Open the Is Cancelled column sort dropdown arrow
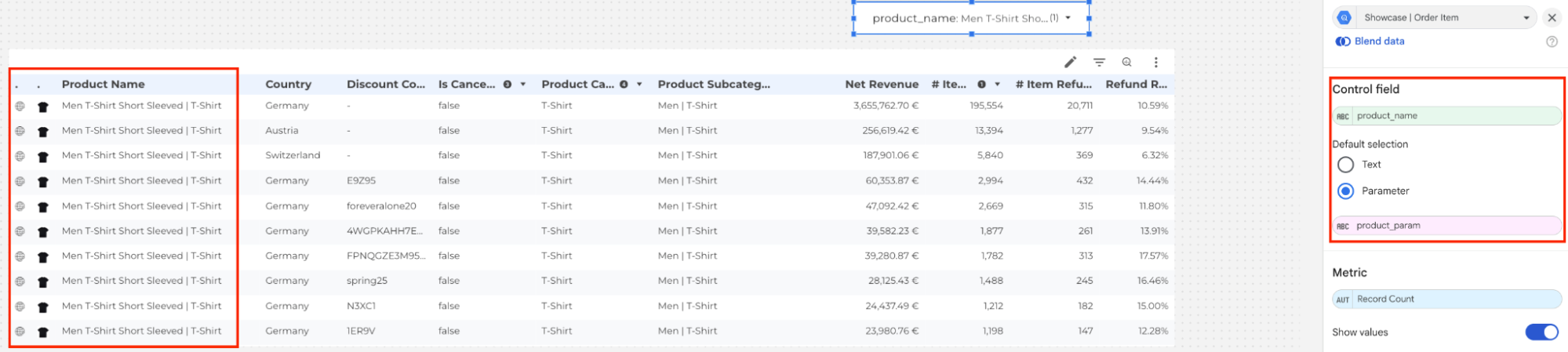 [x=523, y=85]
